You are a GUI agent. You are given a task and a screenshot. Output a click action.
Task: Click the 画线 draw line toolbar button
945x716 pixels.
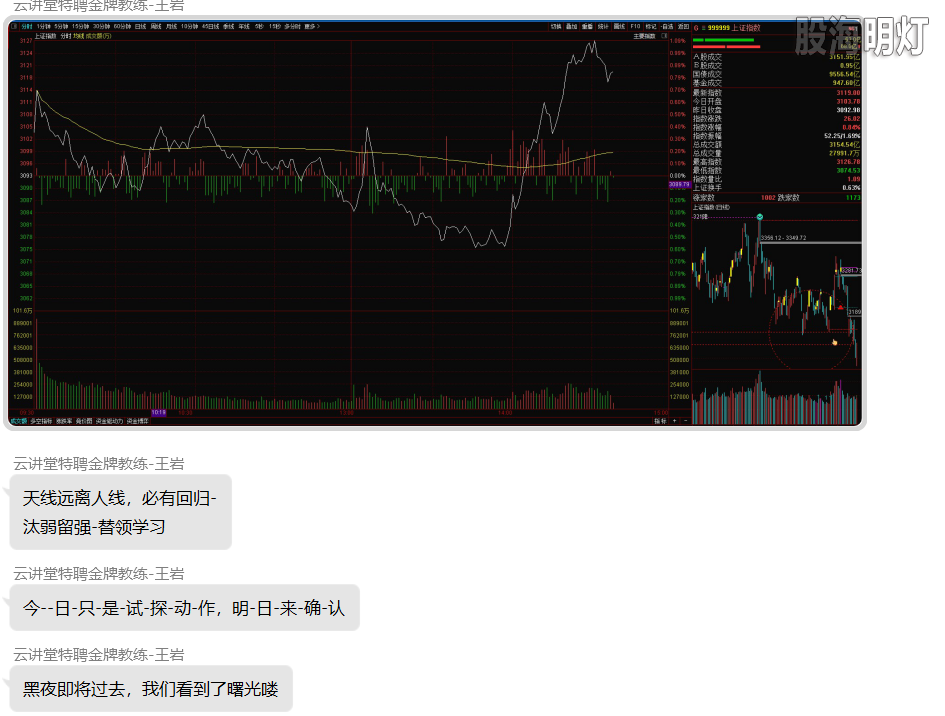(620, 27)
